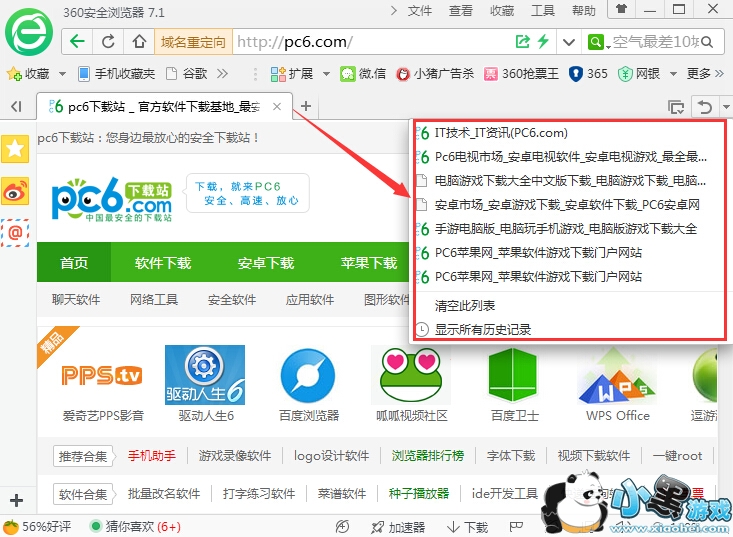Screen dimensions: 733x537
Task: Open the 手机助手 link
Action: pyautogui.click(x=152, y=456)
